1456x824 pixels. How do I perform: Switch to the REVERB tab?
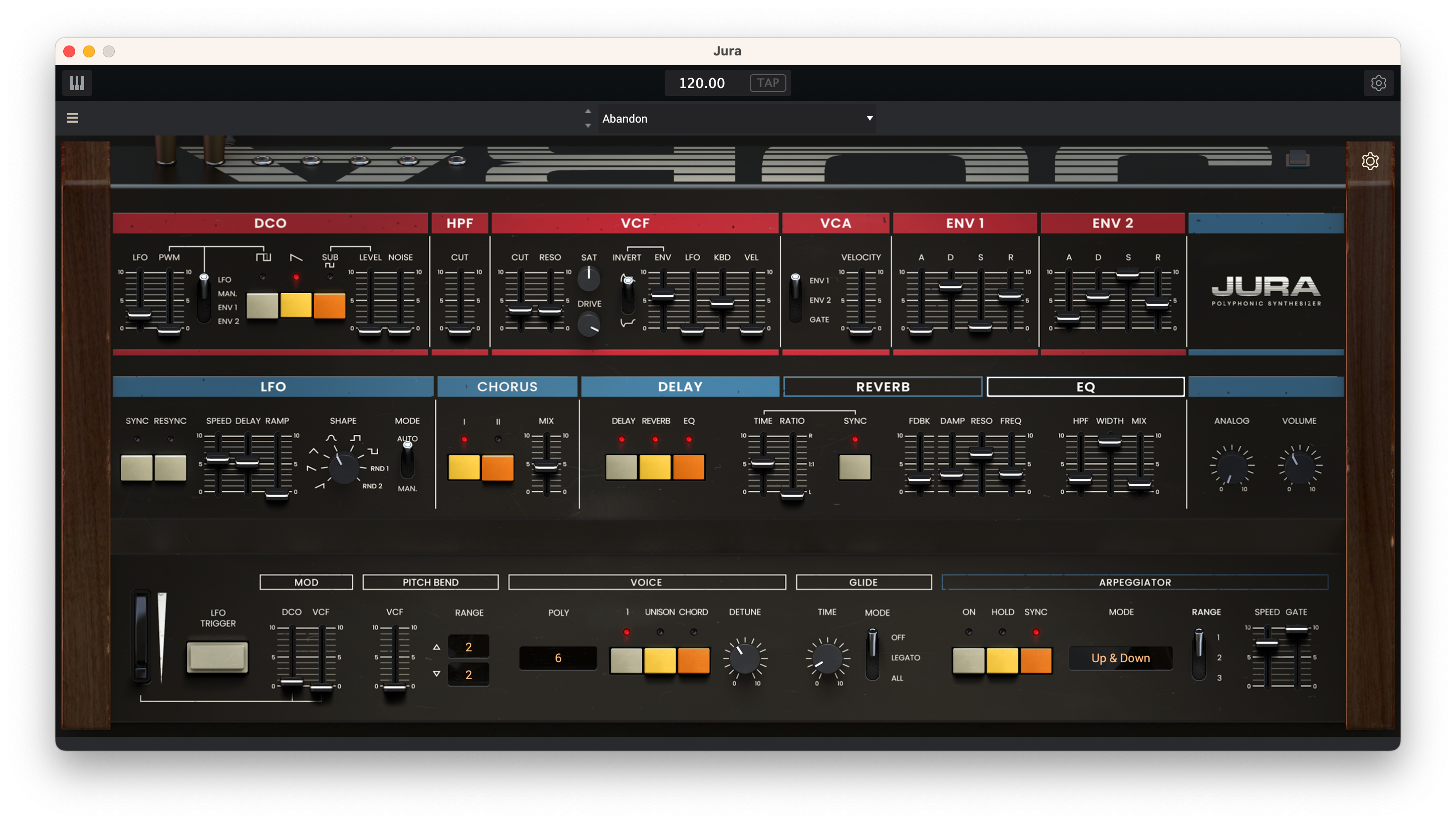[x=882, y=387]
